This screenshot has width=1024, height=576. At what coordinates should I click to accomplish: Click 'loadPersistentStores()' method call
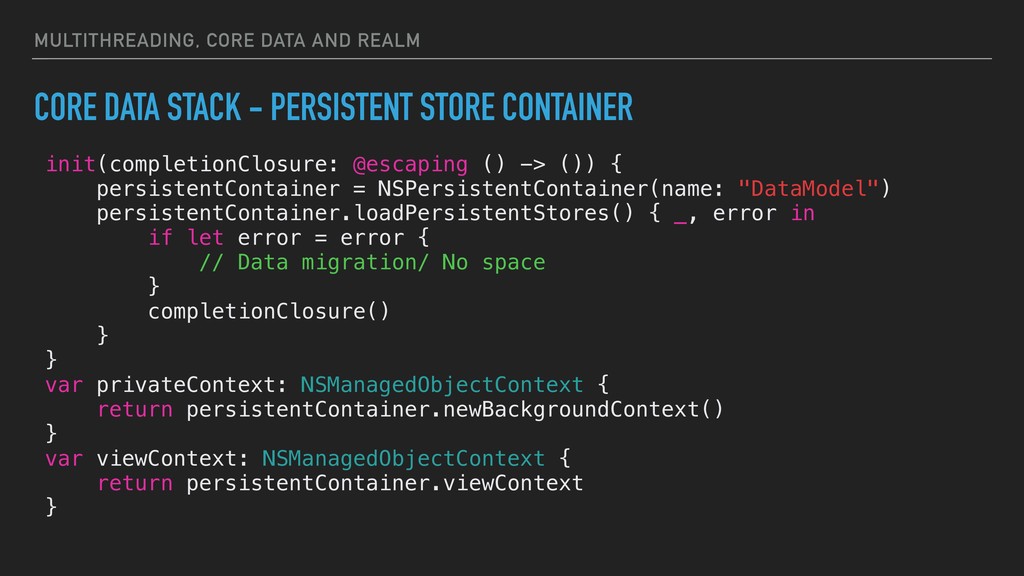coord(494,214)
